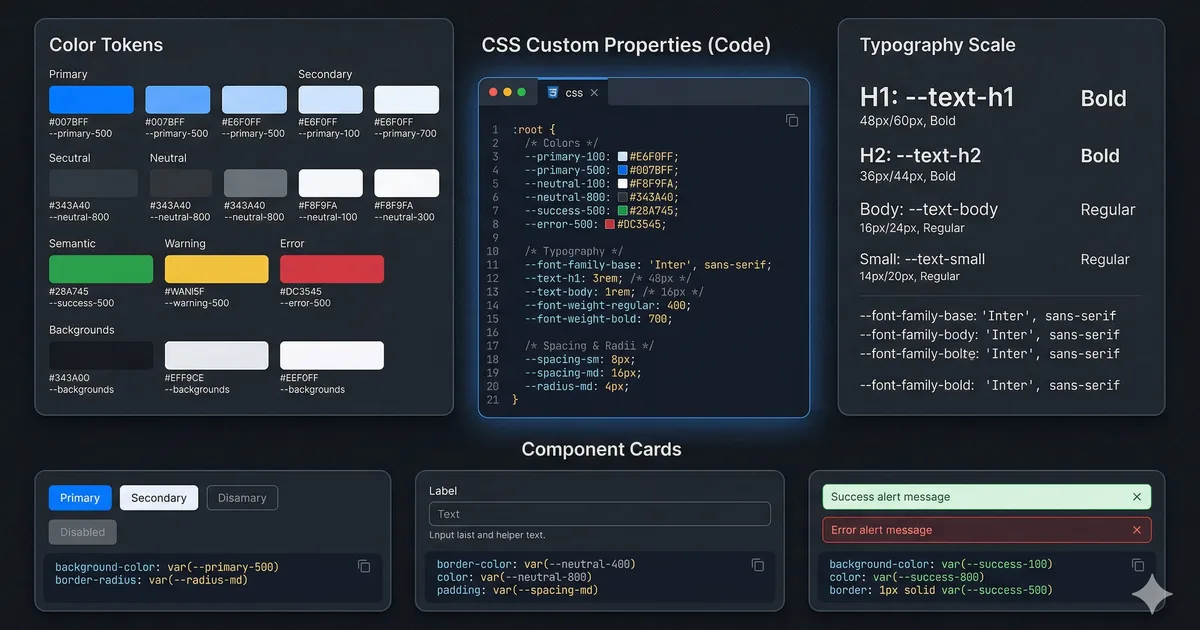Copy the input field CSS snippet
This screenshot has width=1200, height=630.
757,564
